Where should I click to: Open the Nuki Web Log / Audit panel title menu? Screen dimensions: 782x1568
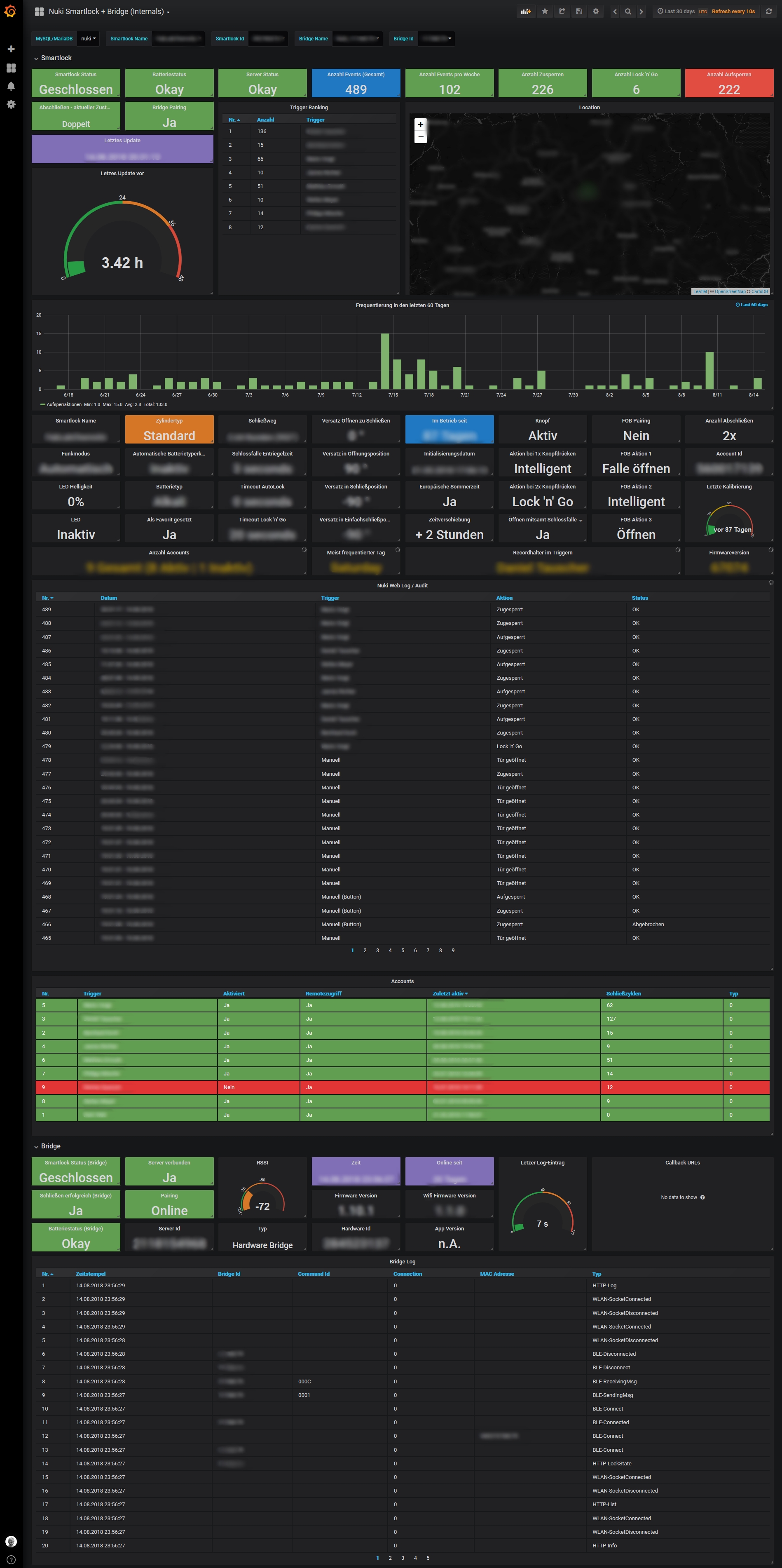pyautogui.click(x=402, y=586)
